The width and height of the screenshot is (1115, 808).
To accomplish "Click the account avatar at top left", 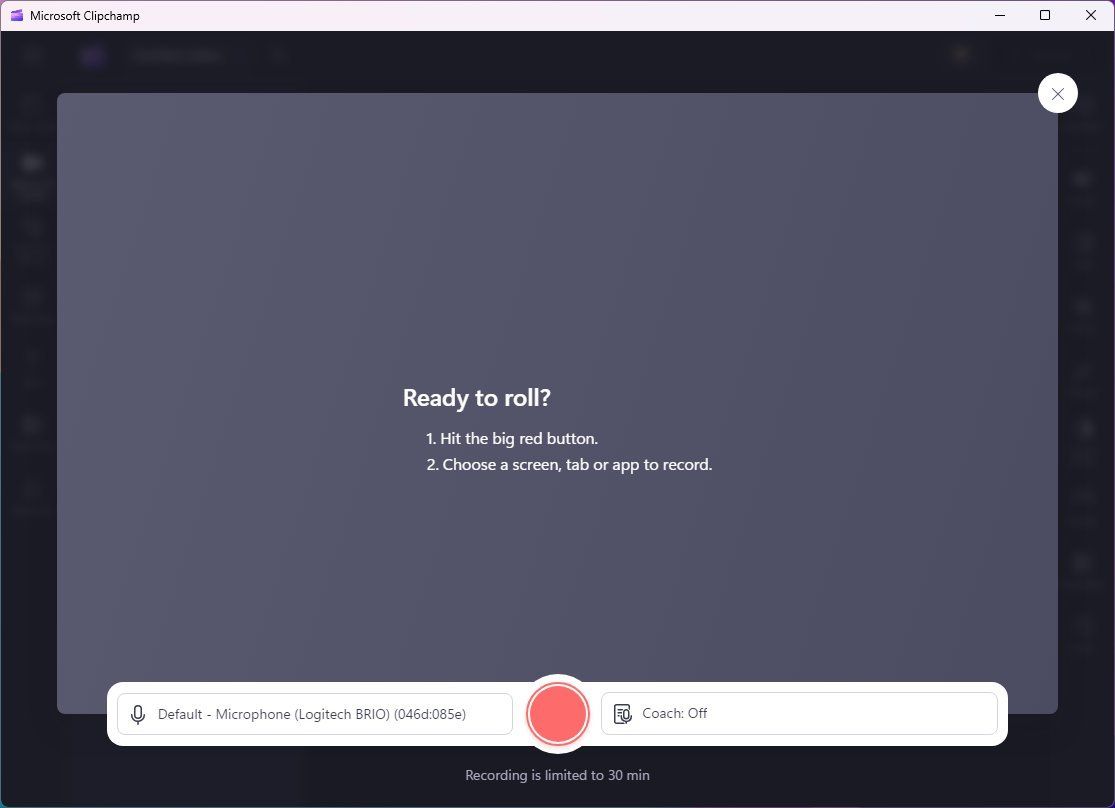I will pyautogui.click(x=960, y=54).
